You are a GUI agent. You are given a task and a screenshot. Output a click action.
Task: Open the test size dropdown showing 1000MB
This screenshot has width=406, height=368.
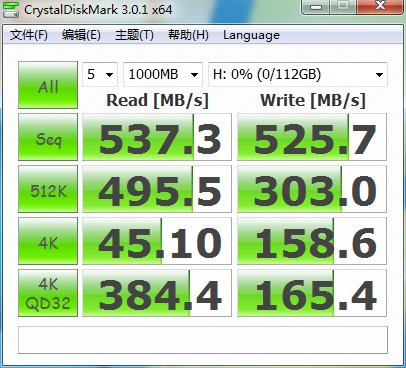click(163, 74)
